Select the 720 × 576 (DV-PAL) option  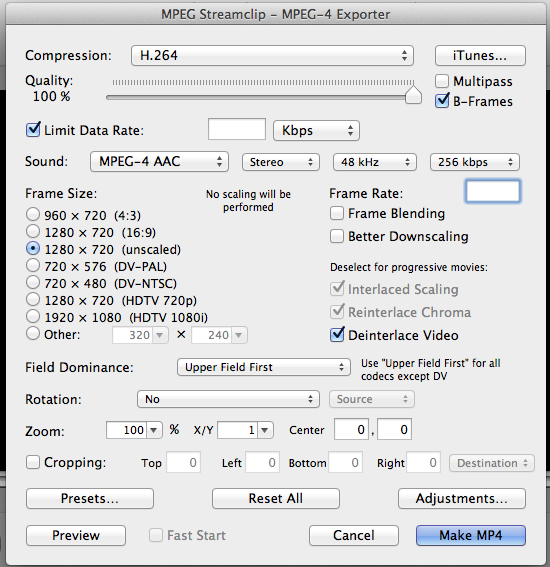(33, 265)
